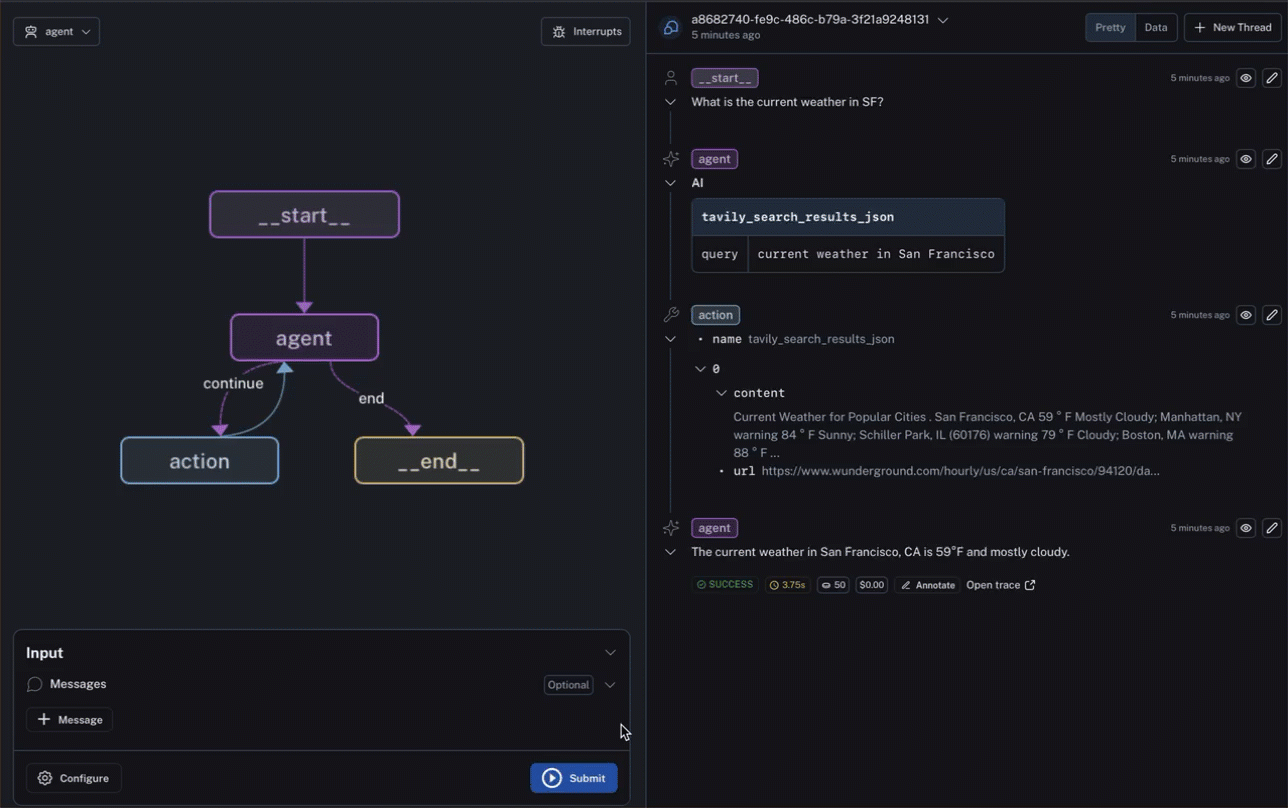The height and width of the screenshot is (808, 1288).
Task: Click the token count badge showing 50
Action: pos(833,585)
